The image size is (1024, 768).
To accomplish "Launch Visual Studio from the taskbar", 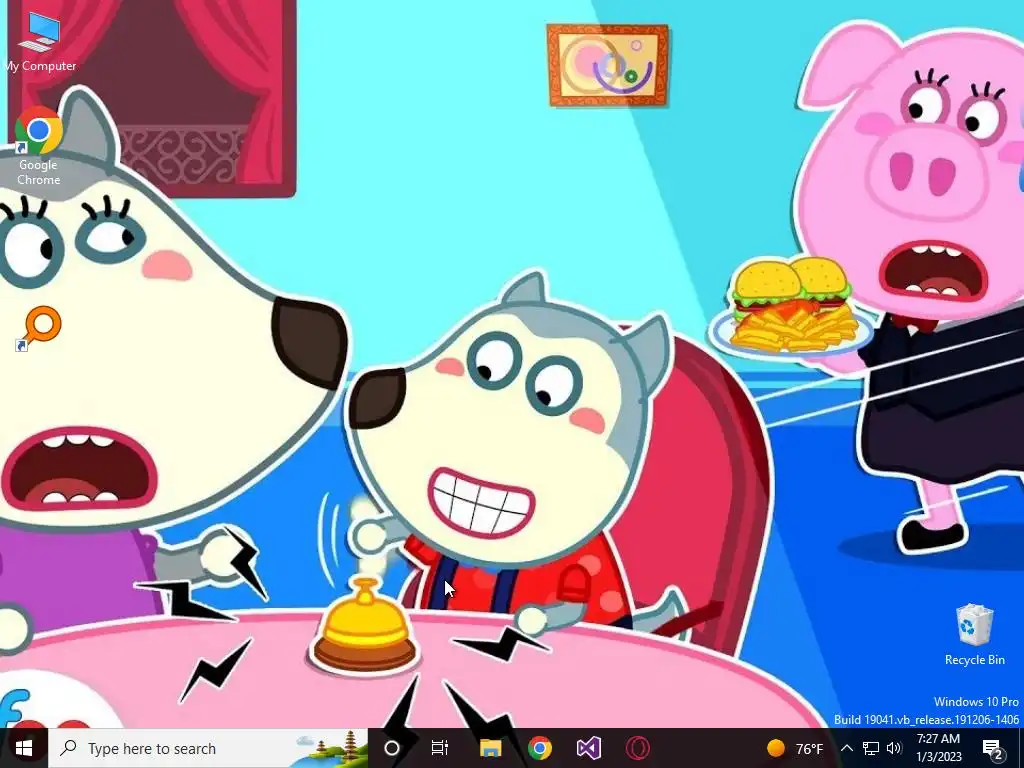I will click(x=588, y=748).
